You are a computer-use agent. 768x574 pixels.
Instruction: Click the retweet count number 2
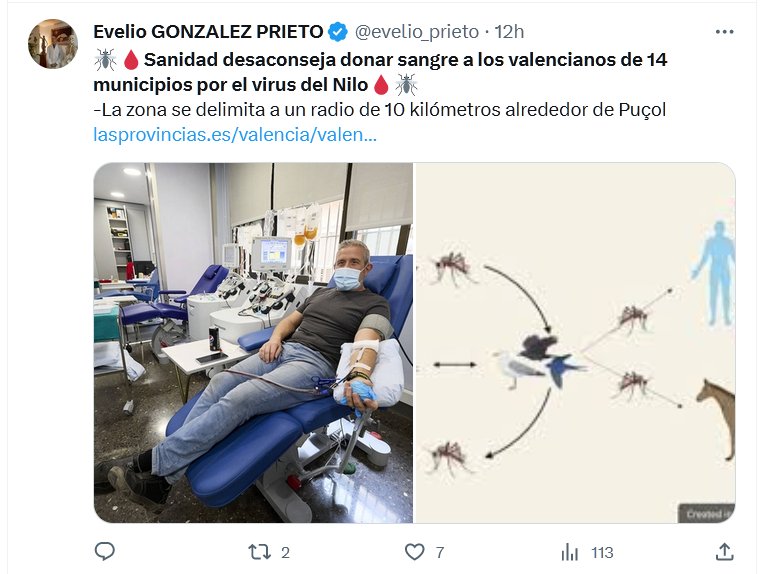[286, 553]
